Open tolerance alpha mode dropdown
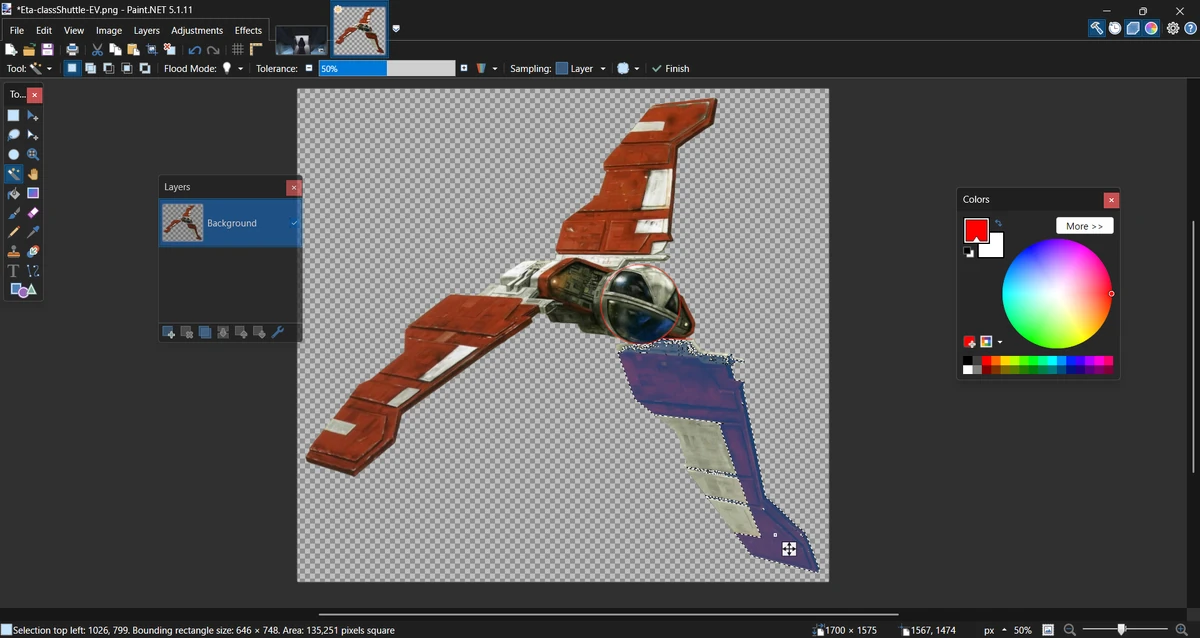Screen dimensions: 1200x638 486,68
